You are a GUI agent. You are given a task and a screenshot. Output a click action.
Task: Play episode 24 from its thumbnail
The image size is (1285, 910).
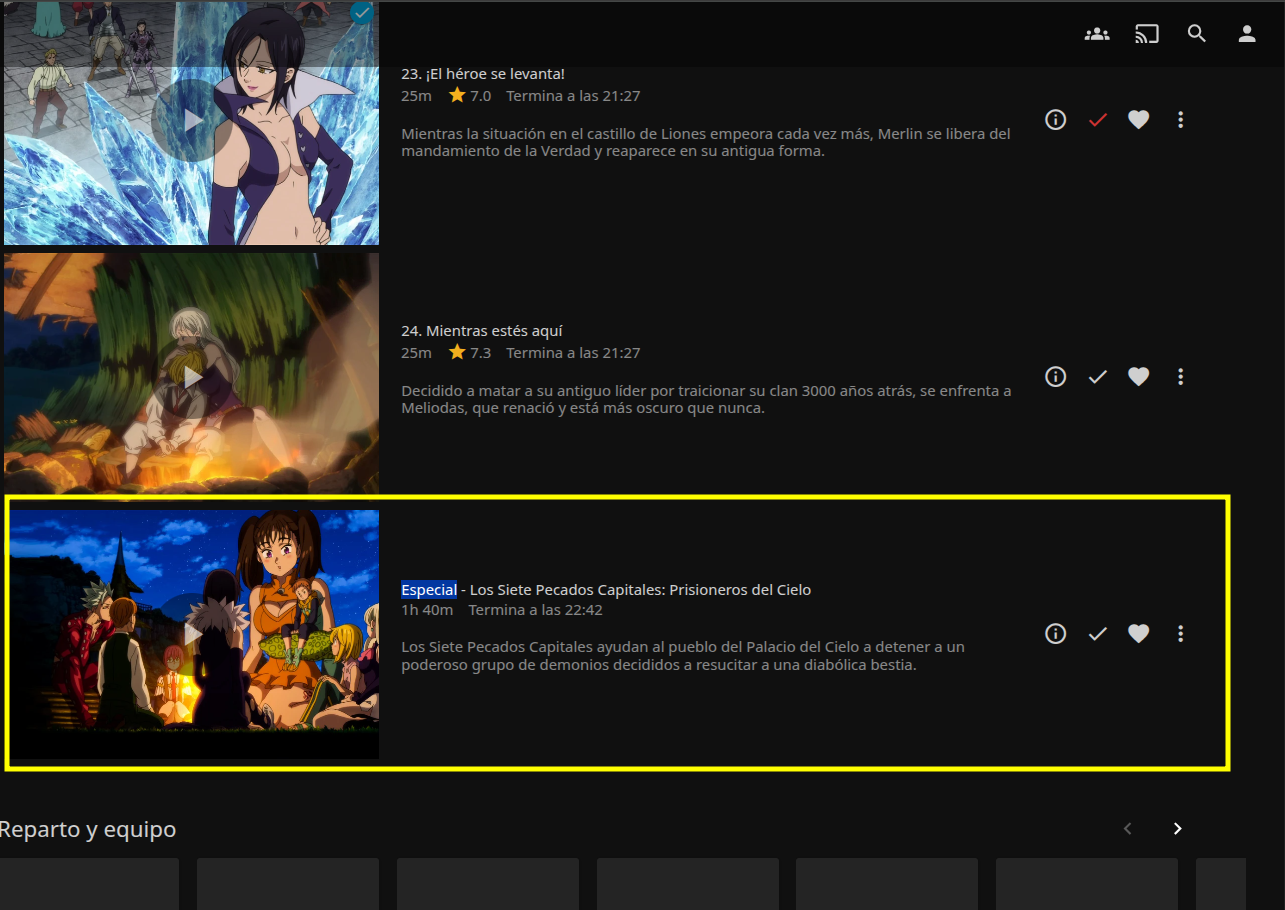(192, 376)
